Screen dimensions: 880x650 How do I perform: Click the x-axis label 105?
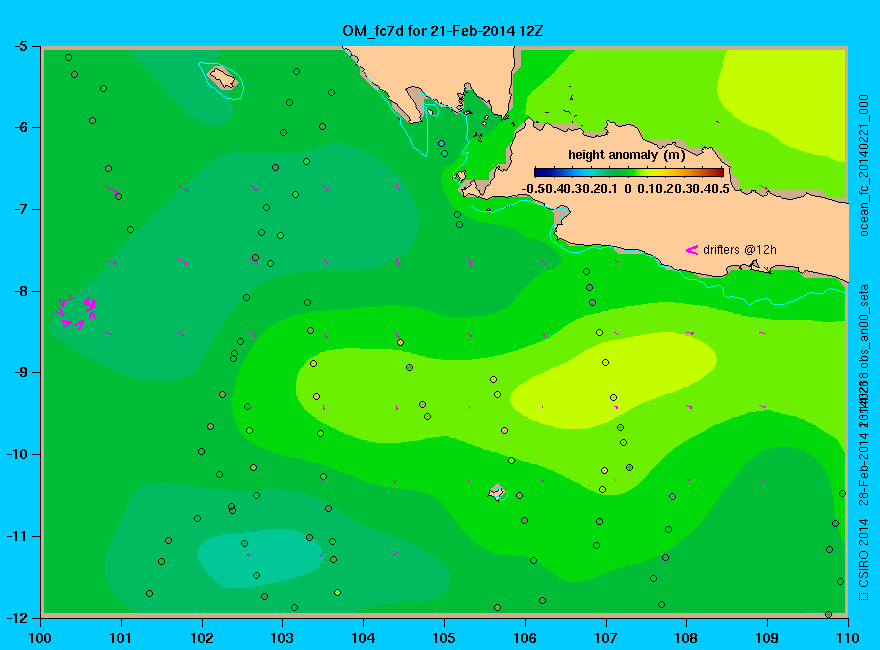click(x=444, y=638)
